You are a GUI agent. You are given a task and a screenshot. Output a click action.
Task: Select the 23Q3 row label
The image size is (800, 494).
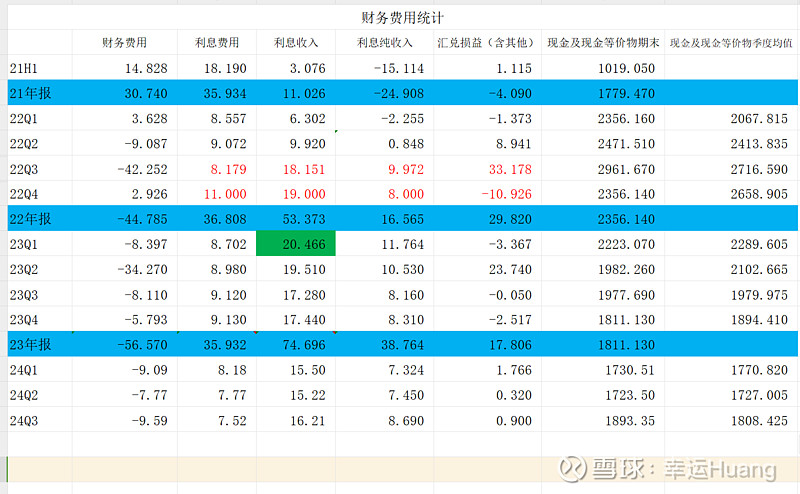click(23, 295)
